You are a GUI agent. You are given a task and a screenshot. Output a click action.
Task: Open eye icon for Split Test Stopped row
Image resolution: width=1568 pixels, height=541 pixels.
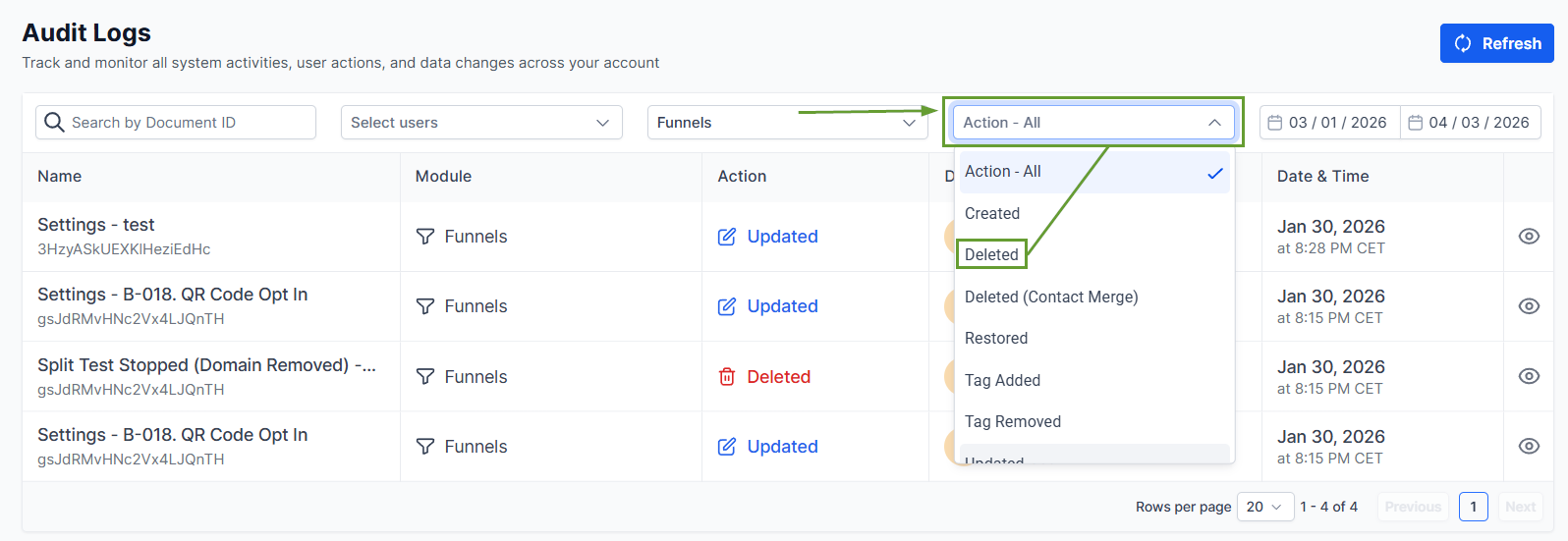[x=1528, y=376]
